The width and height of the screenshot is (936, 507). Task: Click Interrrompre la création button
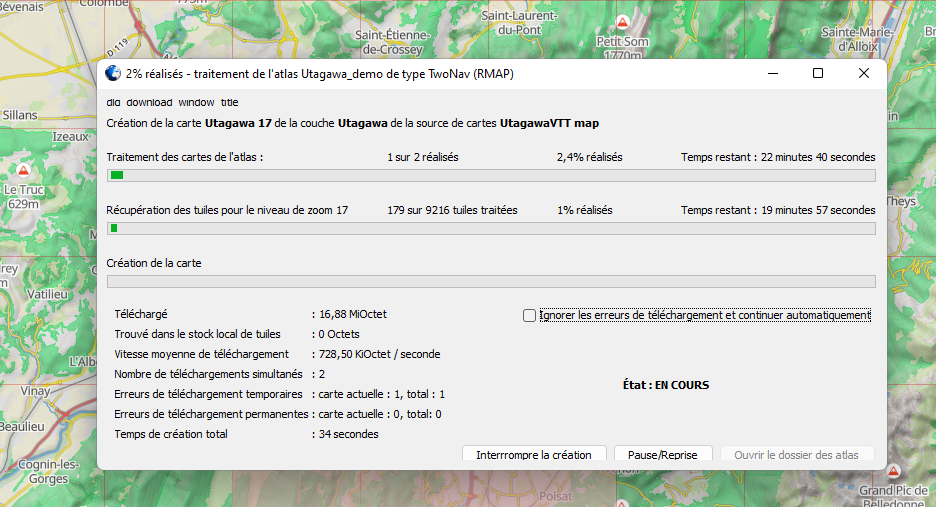click(x=534, y=454)
